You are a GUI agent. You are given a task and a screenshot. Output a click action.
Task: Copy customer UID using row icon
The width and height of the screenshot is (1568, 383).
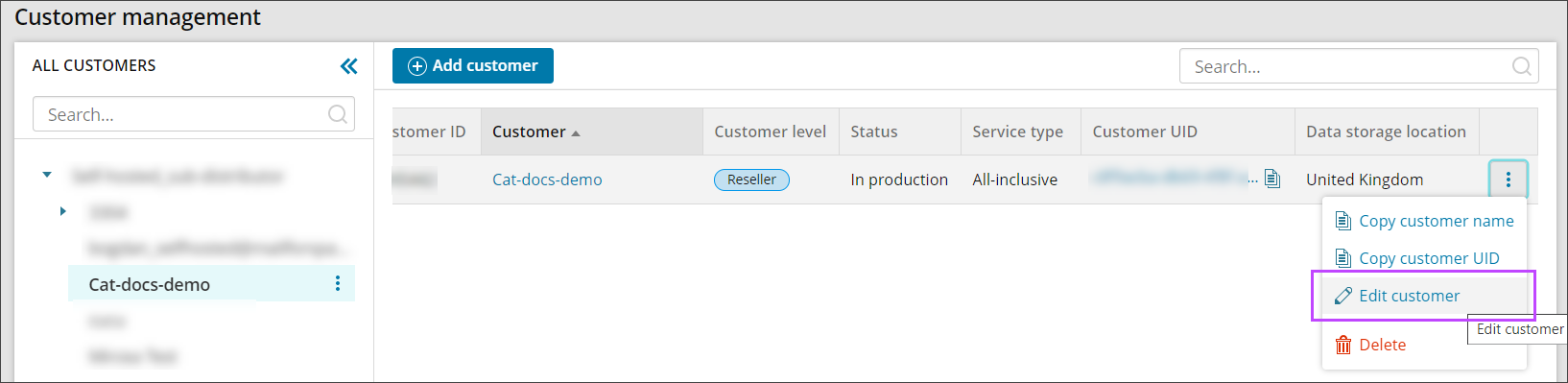point(1272,179)
